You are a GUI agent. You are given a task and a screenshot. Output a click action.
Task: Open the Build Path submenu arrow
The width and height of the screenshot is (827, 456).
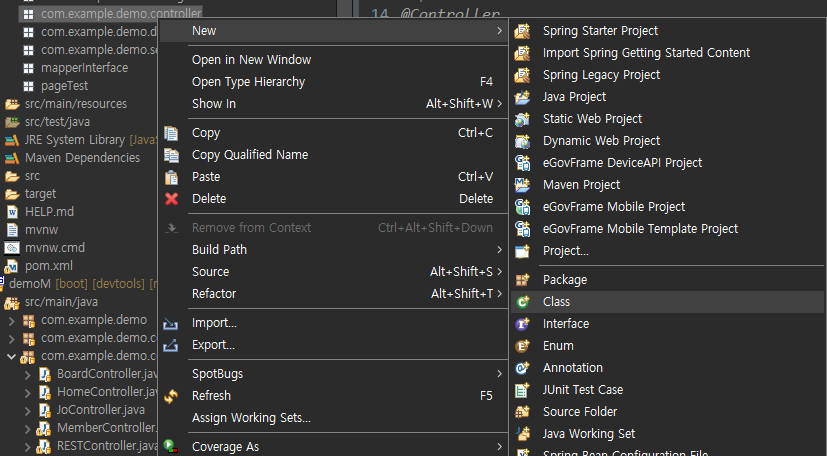499,250
